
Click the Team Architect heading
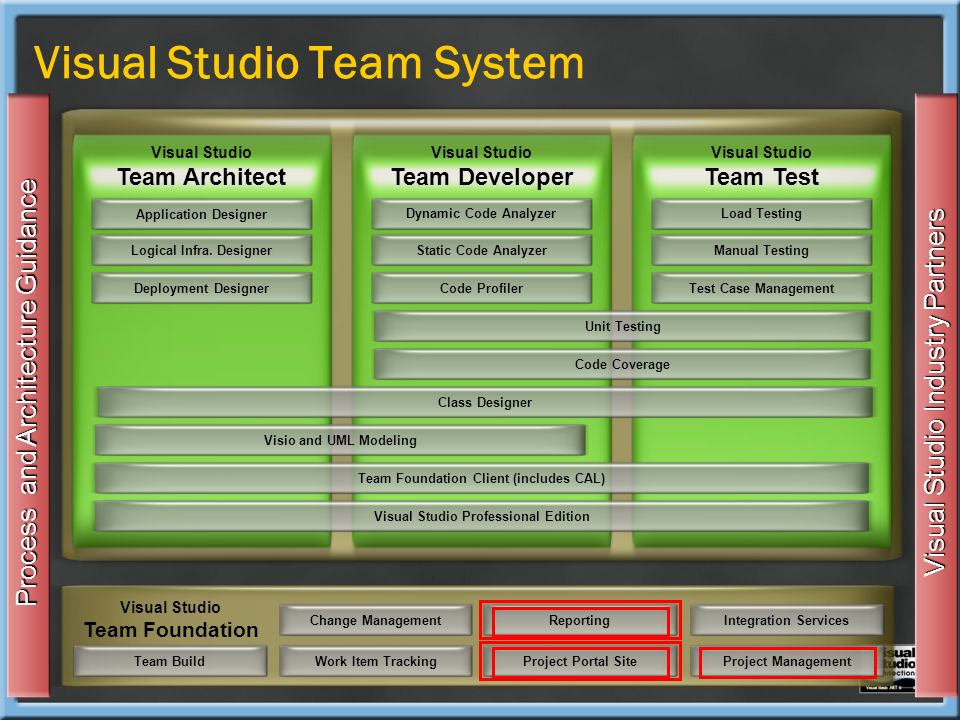201,176
